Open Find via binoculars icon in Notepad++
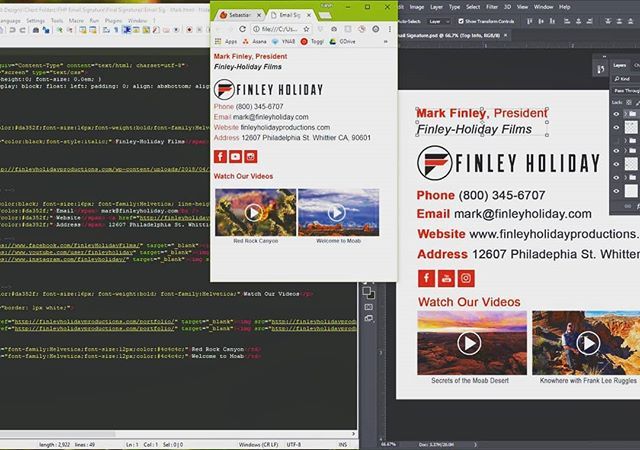 (36, 30)
